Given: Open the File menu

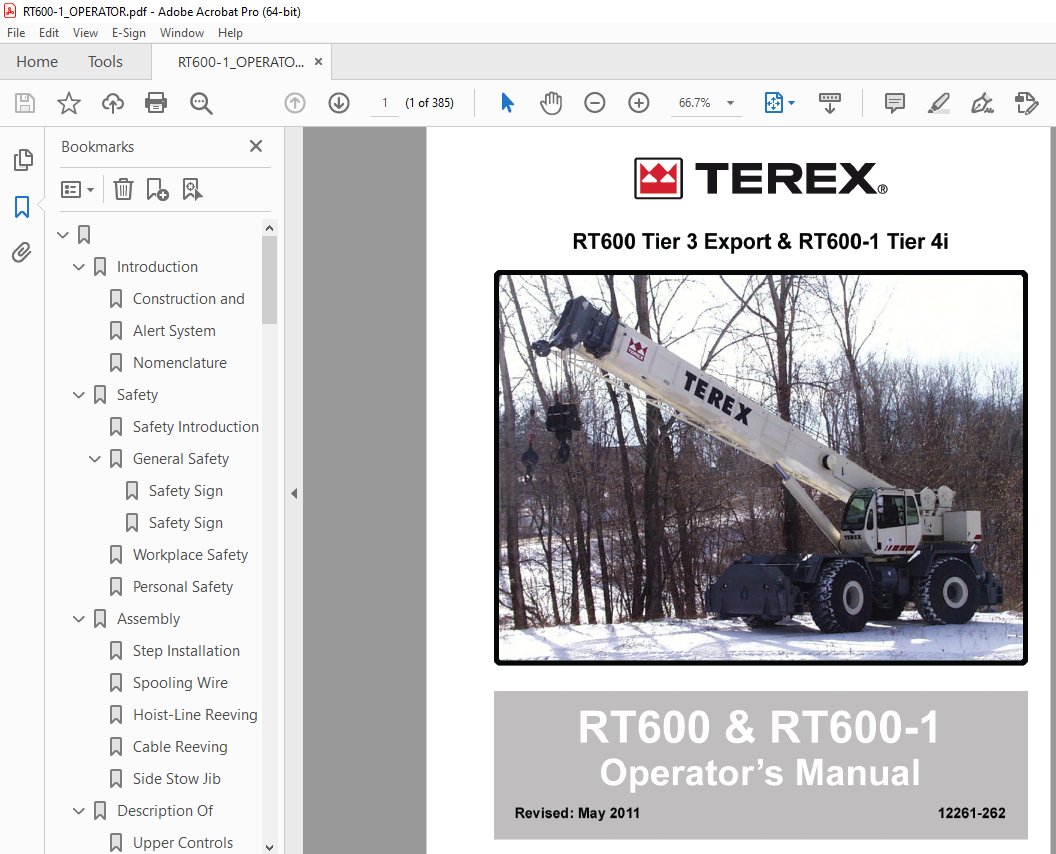Looking at the screenshot, I should (16, 32).
